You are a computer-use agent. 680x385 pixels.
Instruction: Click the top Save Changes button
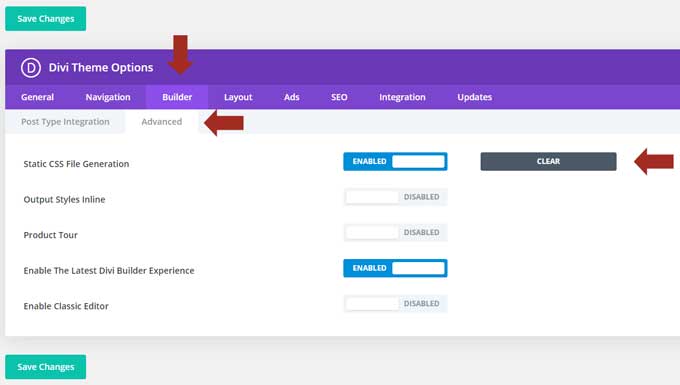coord(46,19)
